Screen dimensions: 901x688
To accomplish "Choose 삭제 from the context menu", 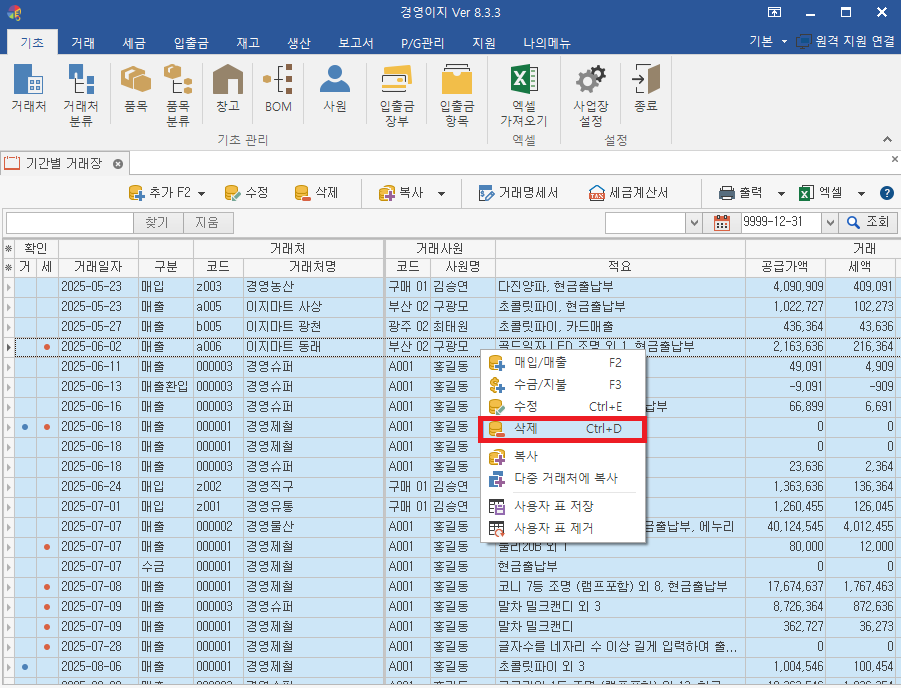I will pyautogui.click(x=561, y=429).
